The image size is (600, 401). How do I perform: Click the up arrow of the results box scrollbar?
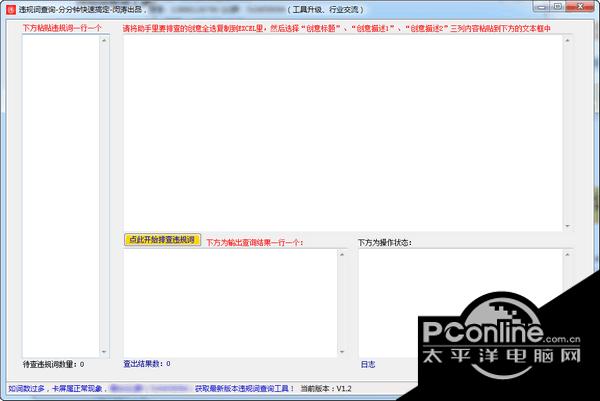(x=342, y=254)
